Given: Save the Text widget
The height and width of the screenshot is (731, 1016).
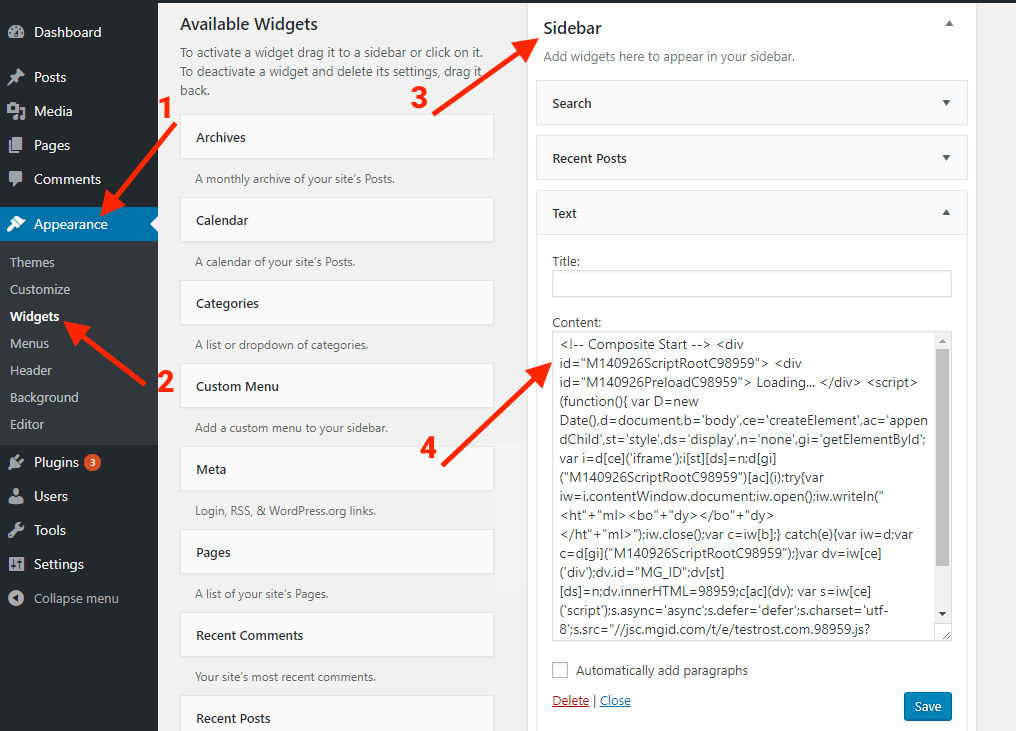Looking at the screenshot, I should tap(927, 706).
